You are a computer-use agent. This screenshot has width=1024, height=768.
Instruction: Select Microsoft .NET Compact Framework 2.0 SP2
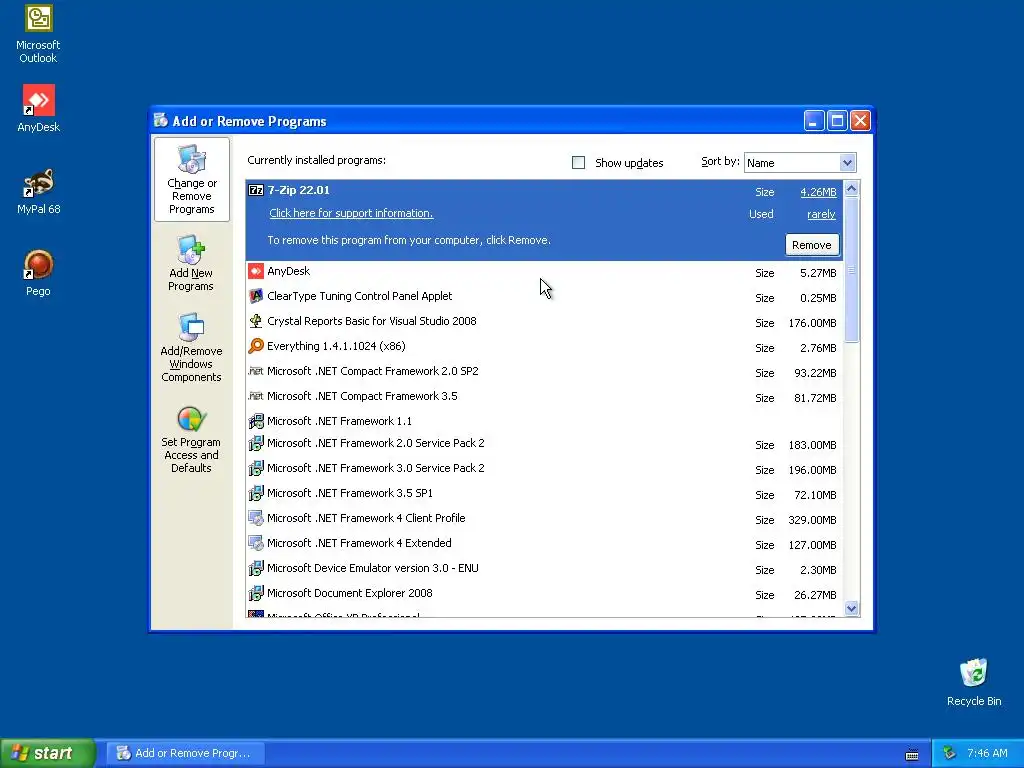[x=373, y=371]
